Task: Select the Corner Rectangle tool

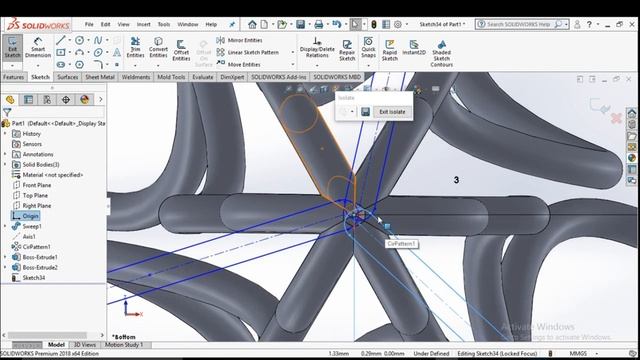Action: click(x=61, y=52)
